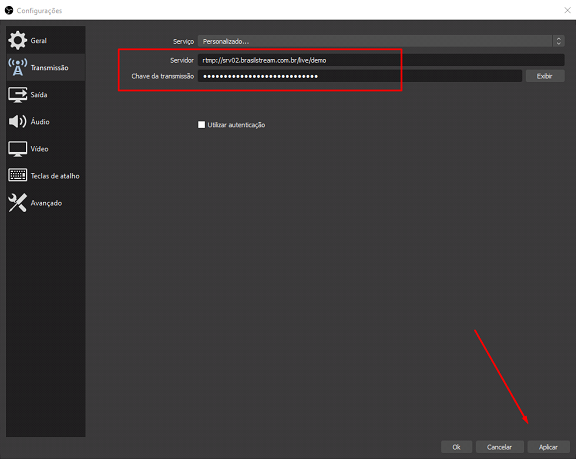
Task: Switch to the Teclas de atalho label
Action: click(55, 176)
